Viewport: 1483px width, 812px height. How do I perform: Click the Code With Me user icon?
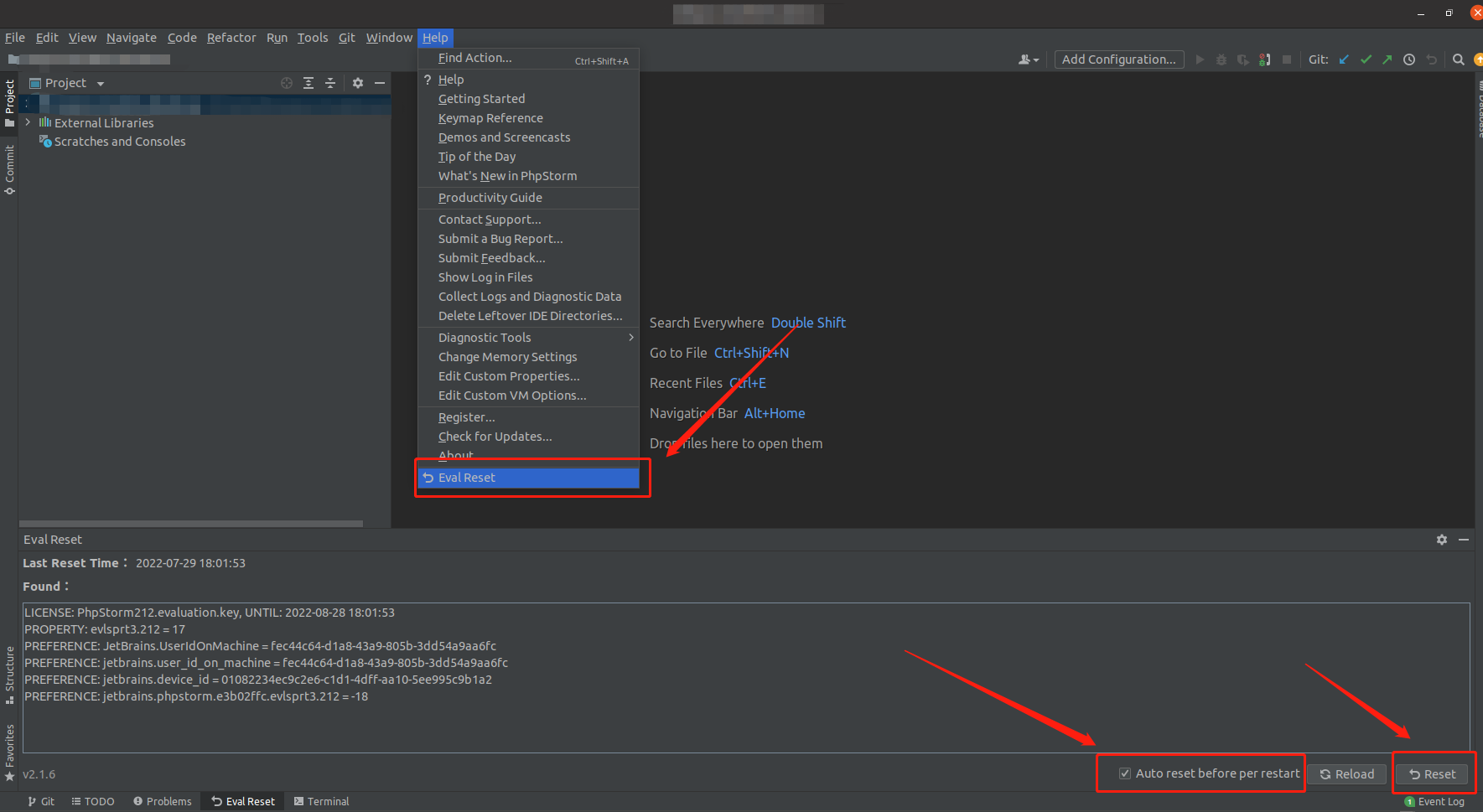coord(1028,59)
